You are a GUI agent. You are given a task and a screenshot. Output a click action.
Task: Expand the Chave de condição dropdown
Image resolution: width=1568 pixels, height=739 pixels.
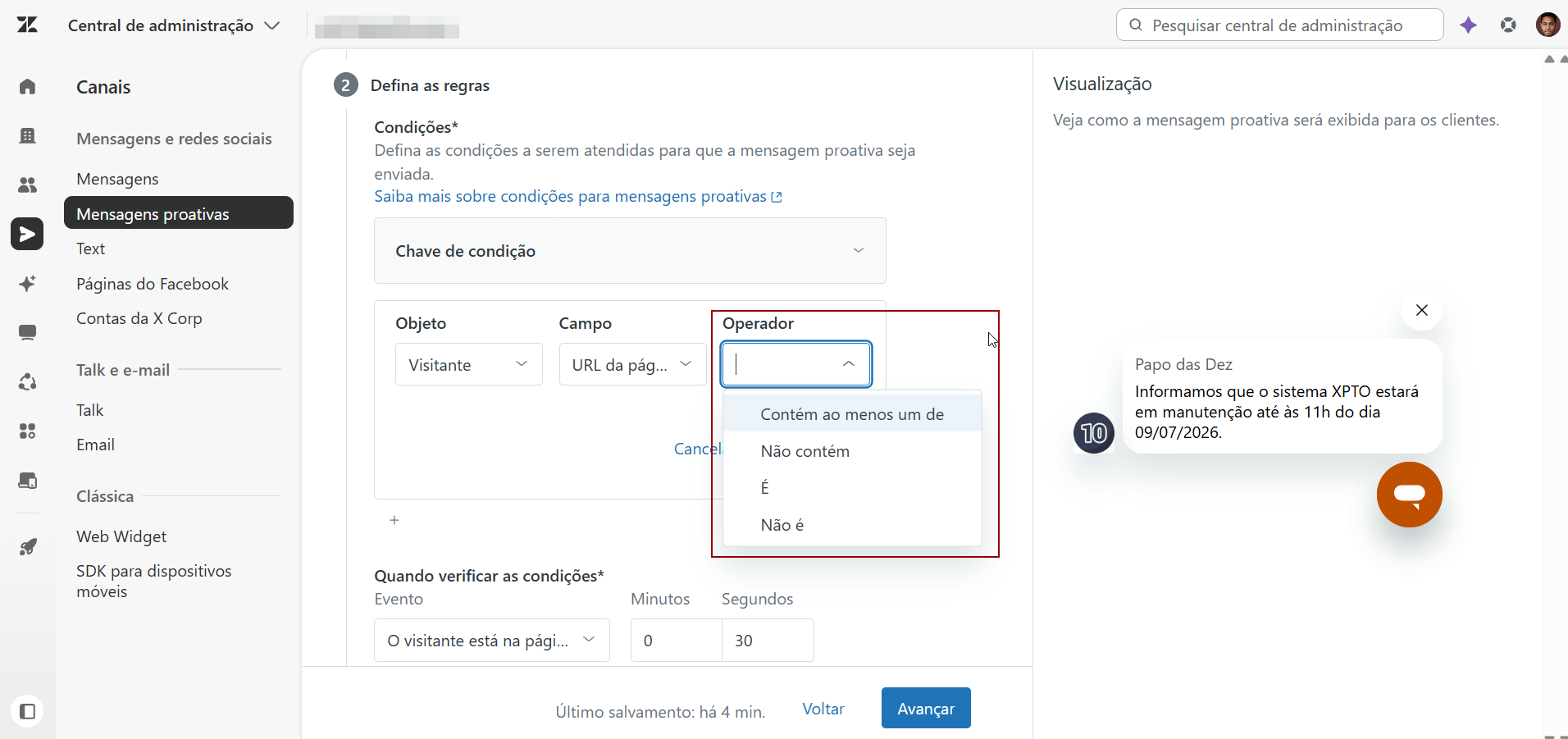point(630,251)
